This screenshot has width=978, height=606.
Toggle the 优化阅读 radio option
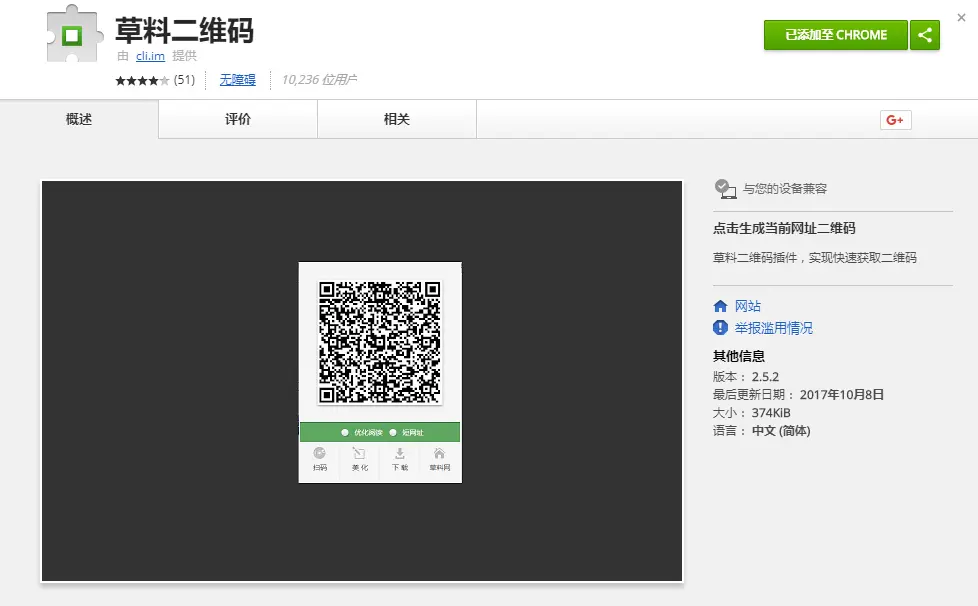[345, 432]
